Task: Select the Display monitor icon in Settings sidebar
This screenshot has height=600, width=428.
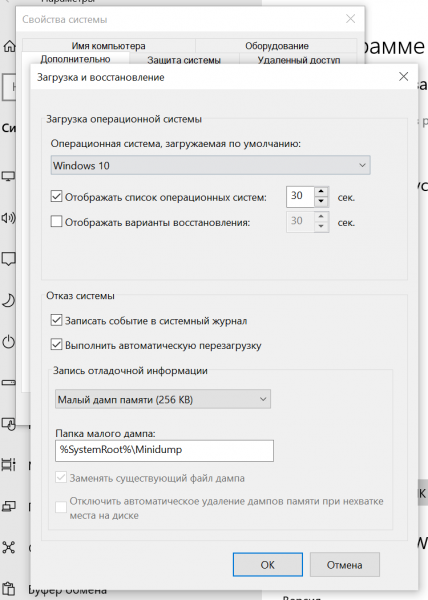Action: point(8,176)
